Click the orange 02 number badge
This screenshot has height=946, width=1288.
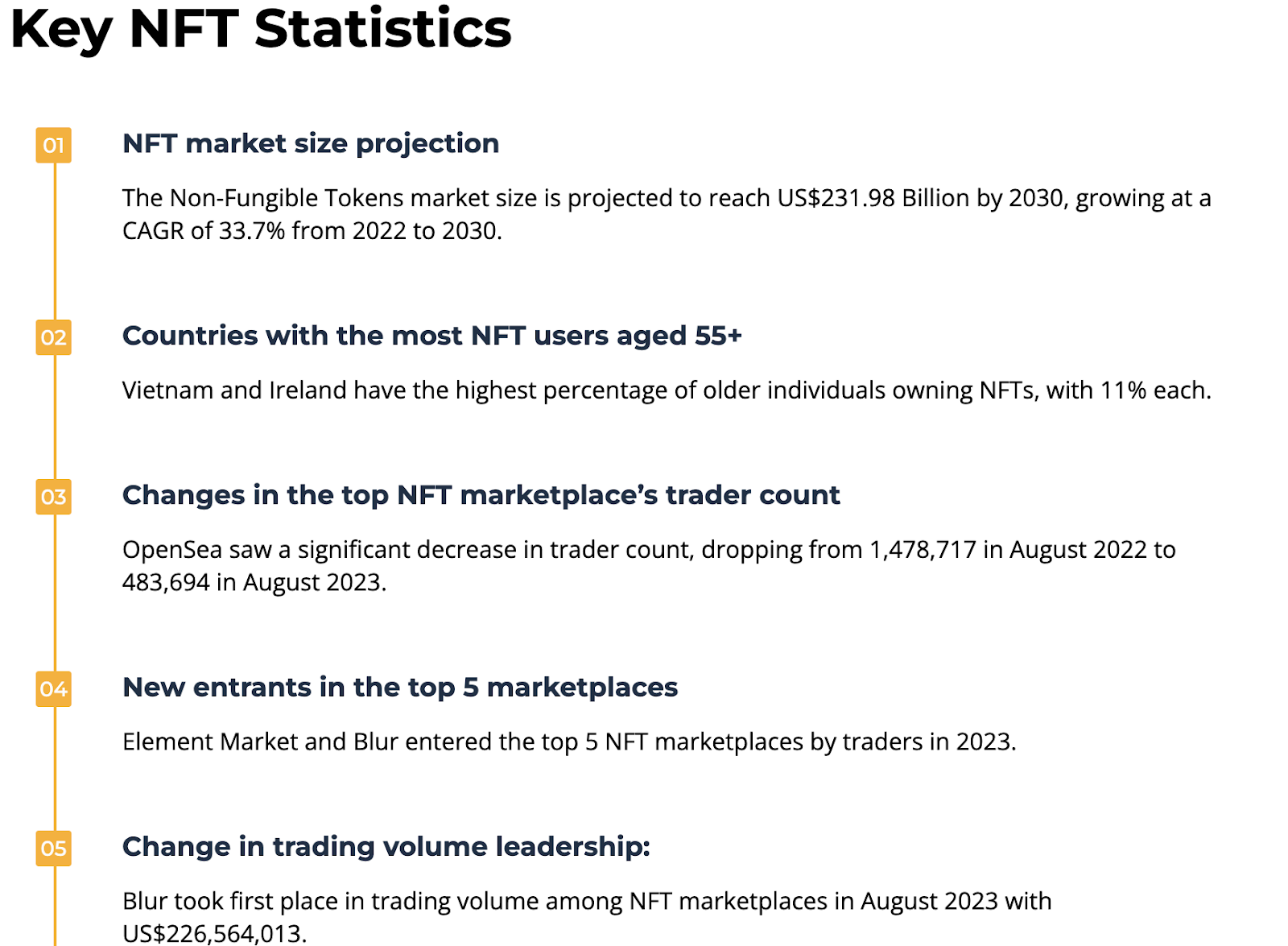(x=53, y=337)
